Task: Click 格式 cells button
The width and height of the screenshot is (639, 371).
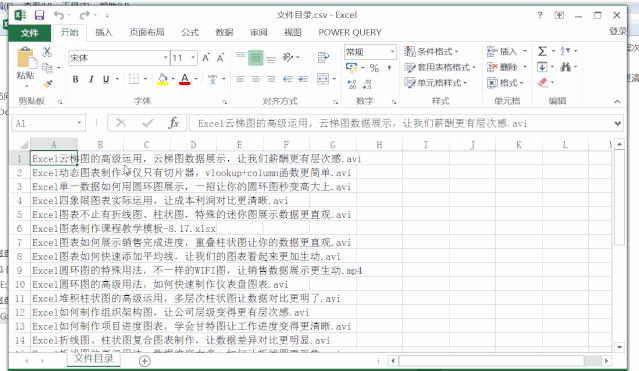Action: click(505, 83)
